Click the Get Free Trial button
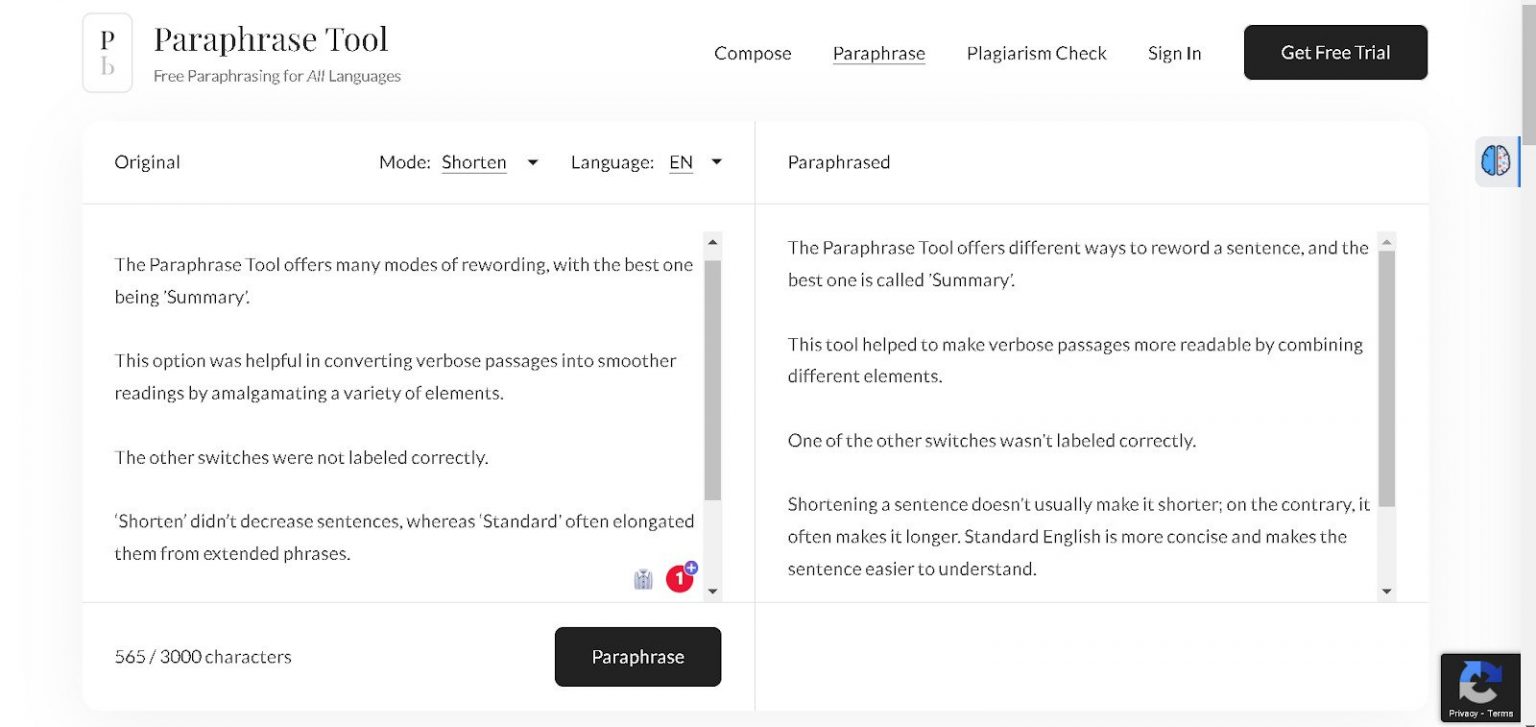The height and width of the screenshot is (727, 1536). tap(1335, 52)
